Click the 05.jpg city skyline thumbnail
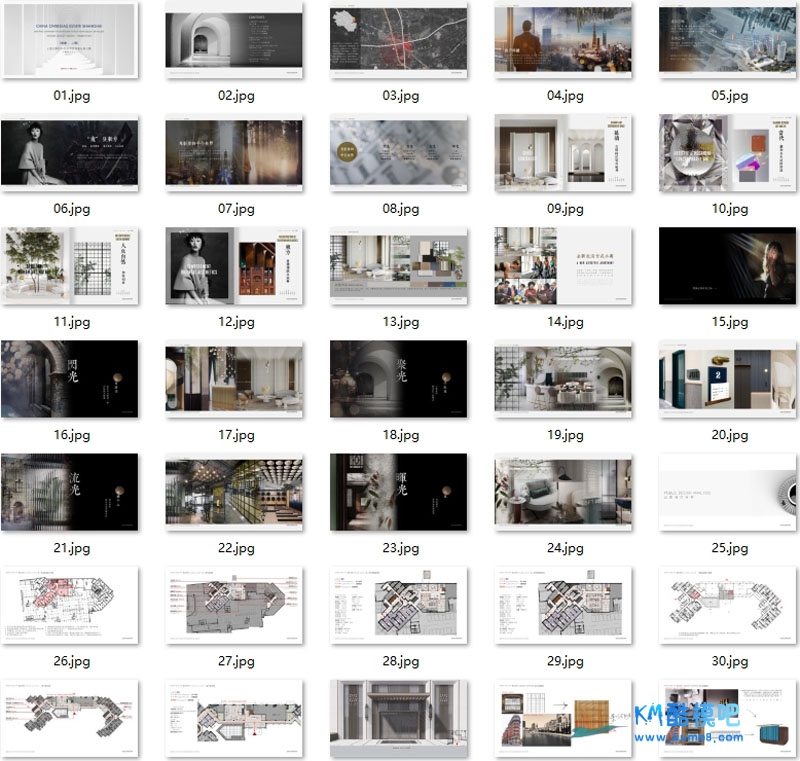 coord(727,42)
